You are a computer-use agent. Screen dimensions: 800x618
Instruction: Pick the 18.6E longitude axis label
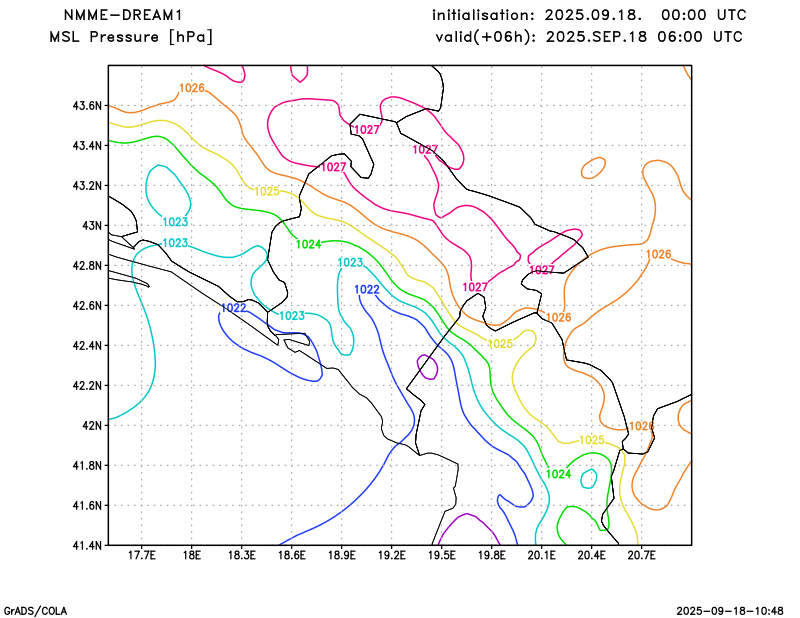[x=292, y=555]
